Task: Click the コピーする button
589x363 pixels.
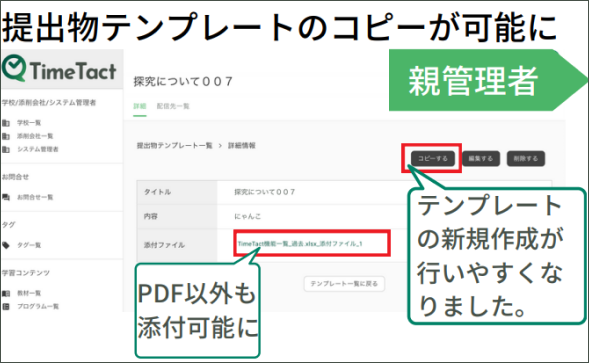Action: pyautogui.click(x=433, y=159)
